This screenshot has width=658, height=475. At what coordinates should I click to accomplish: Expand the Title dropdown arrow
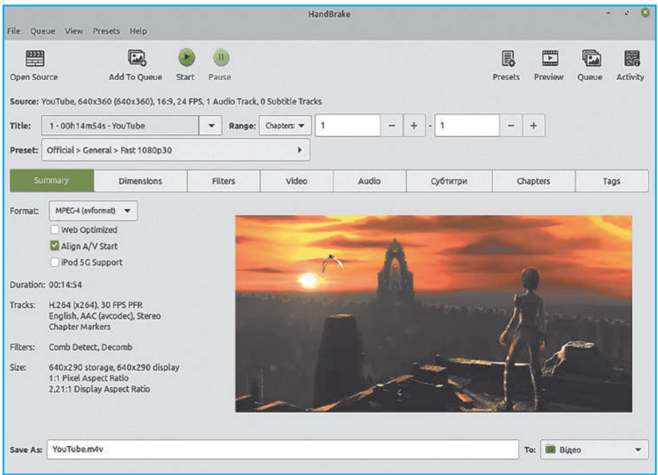coord(210,126)
